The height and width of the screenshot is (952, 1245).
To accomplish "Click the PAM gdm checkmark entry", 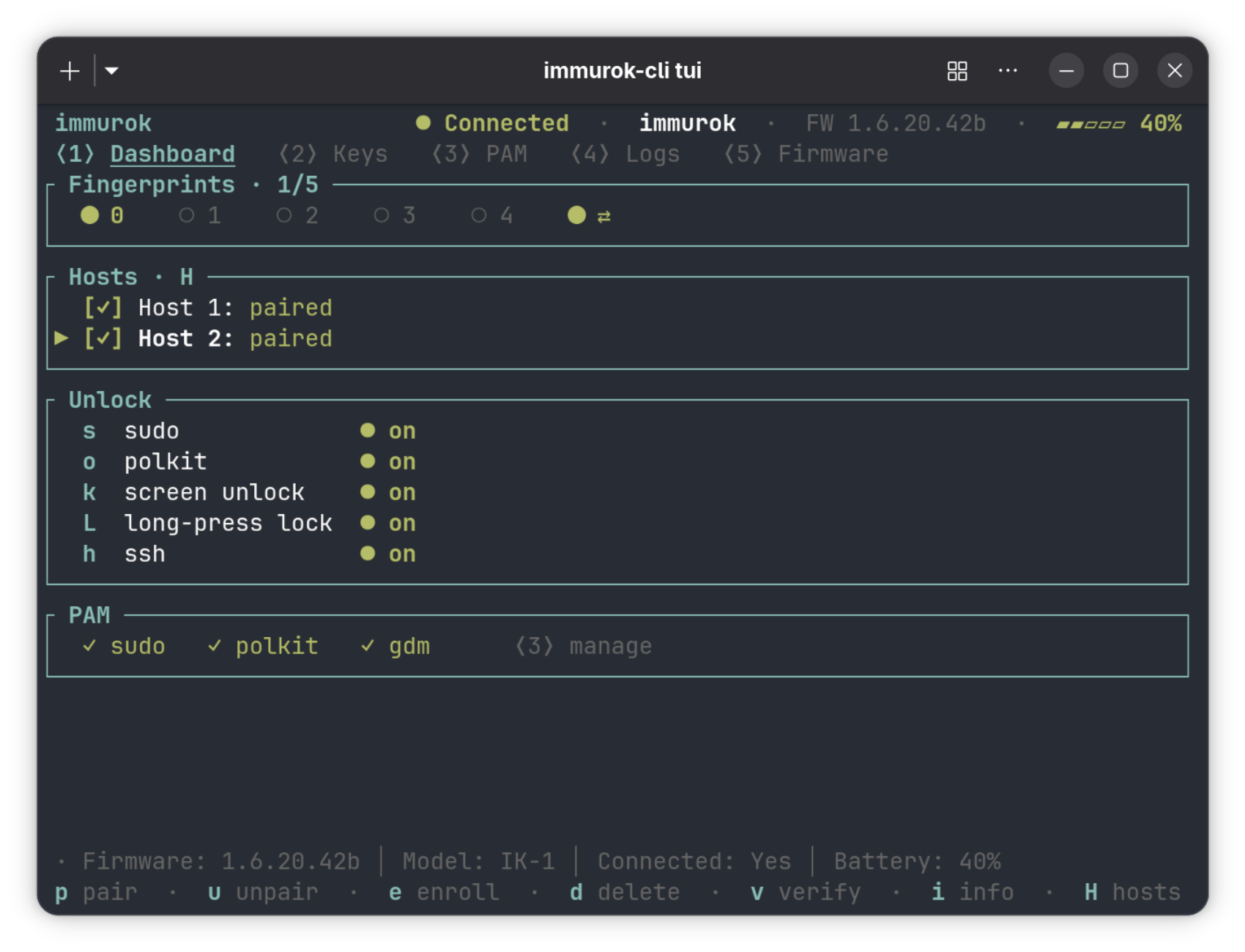I will point(395,646).
